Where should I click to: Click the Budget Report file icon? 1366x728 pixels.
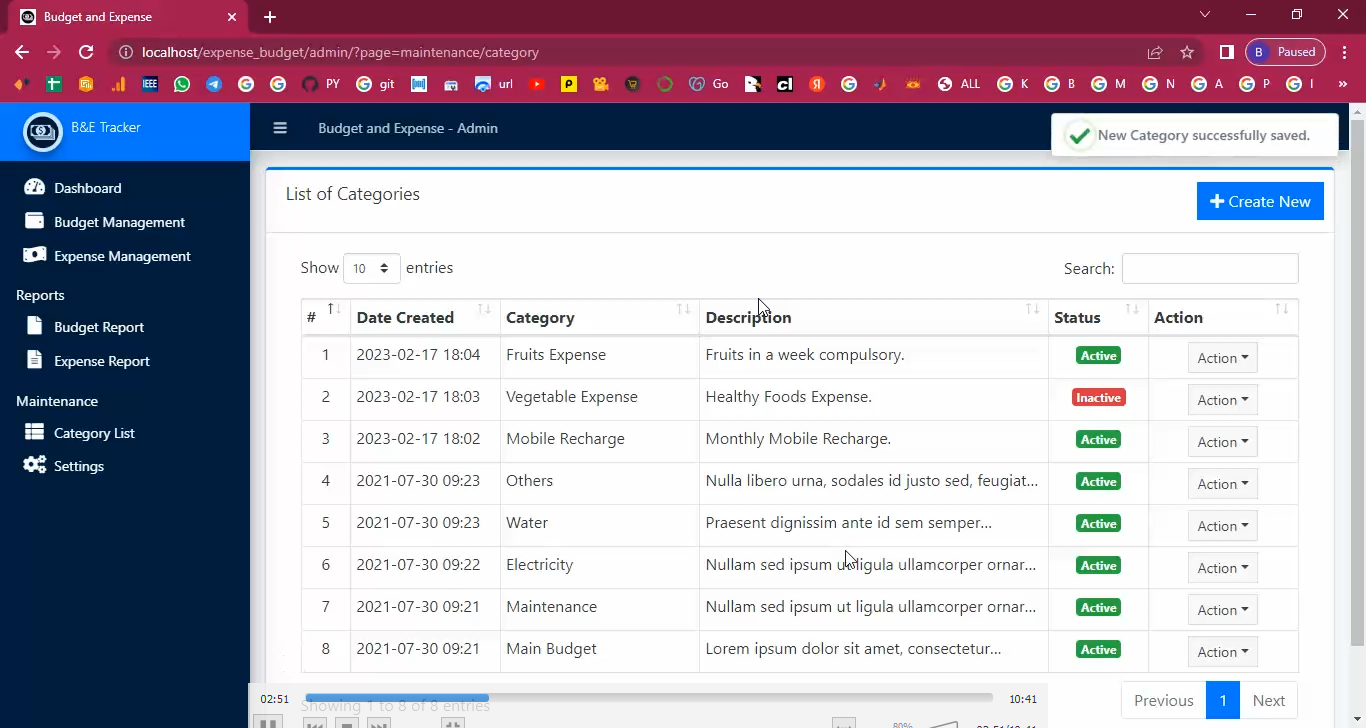35,326
